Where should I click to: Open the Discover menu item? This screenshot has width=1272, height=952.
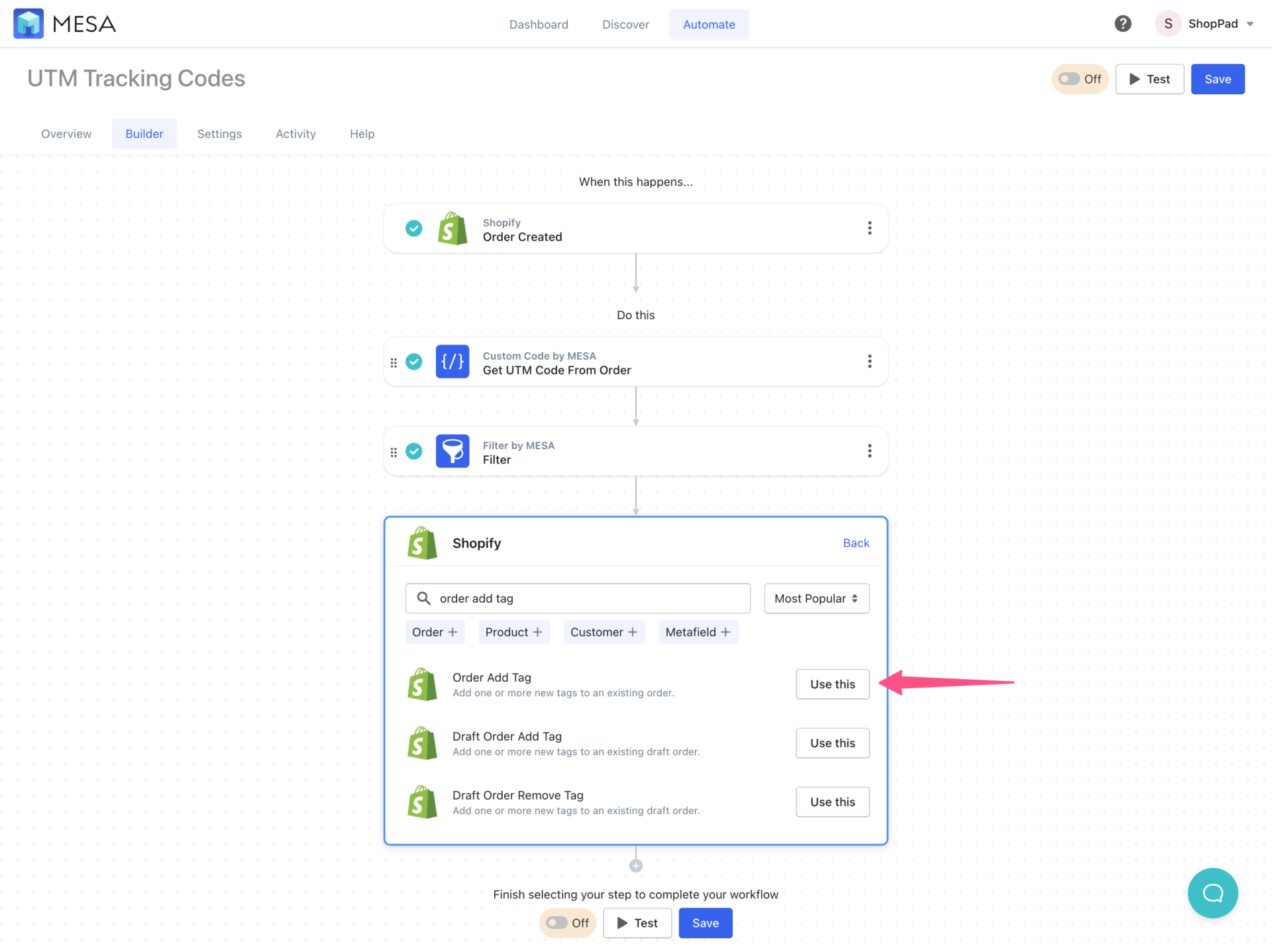[x=625, y=24]
